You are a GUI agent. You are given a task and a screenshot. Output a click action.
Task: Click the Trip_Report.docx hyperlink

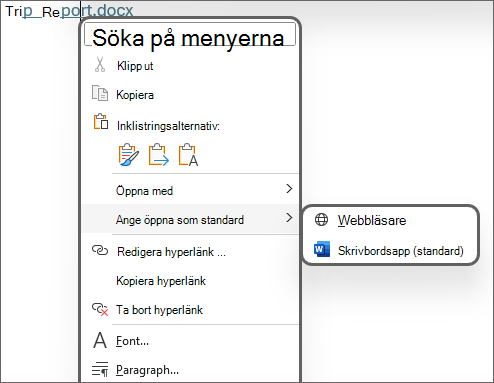(x=69, y=11)
